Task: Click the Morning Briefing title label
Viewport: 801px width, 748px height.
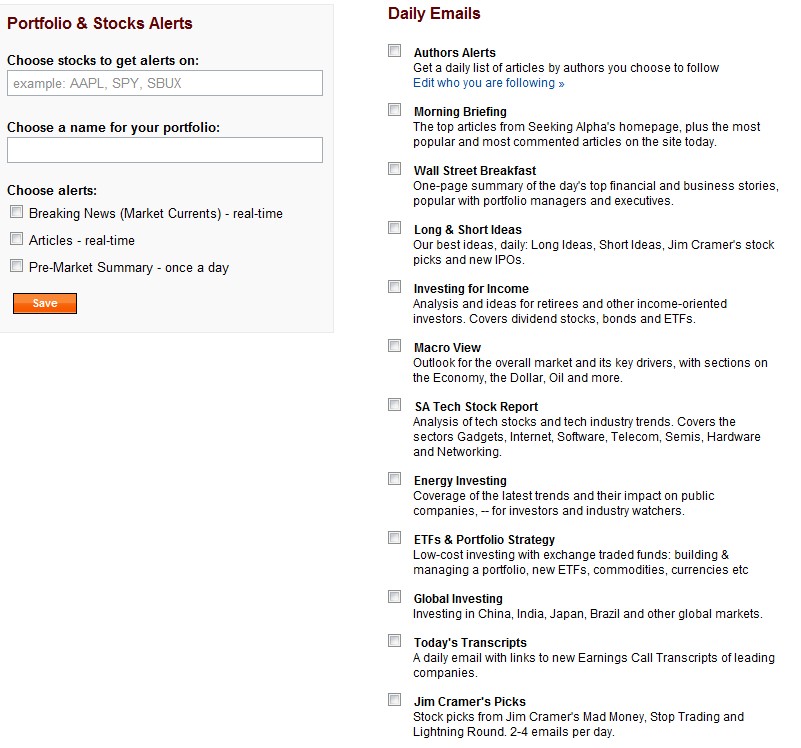Action: pyautogui.click(x=460, y=112)
